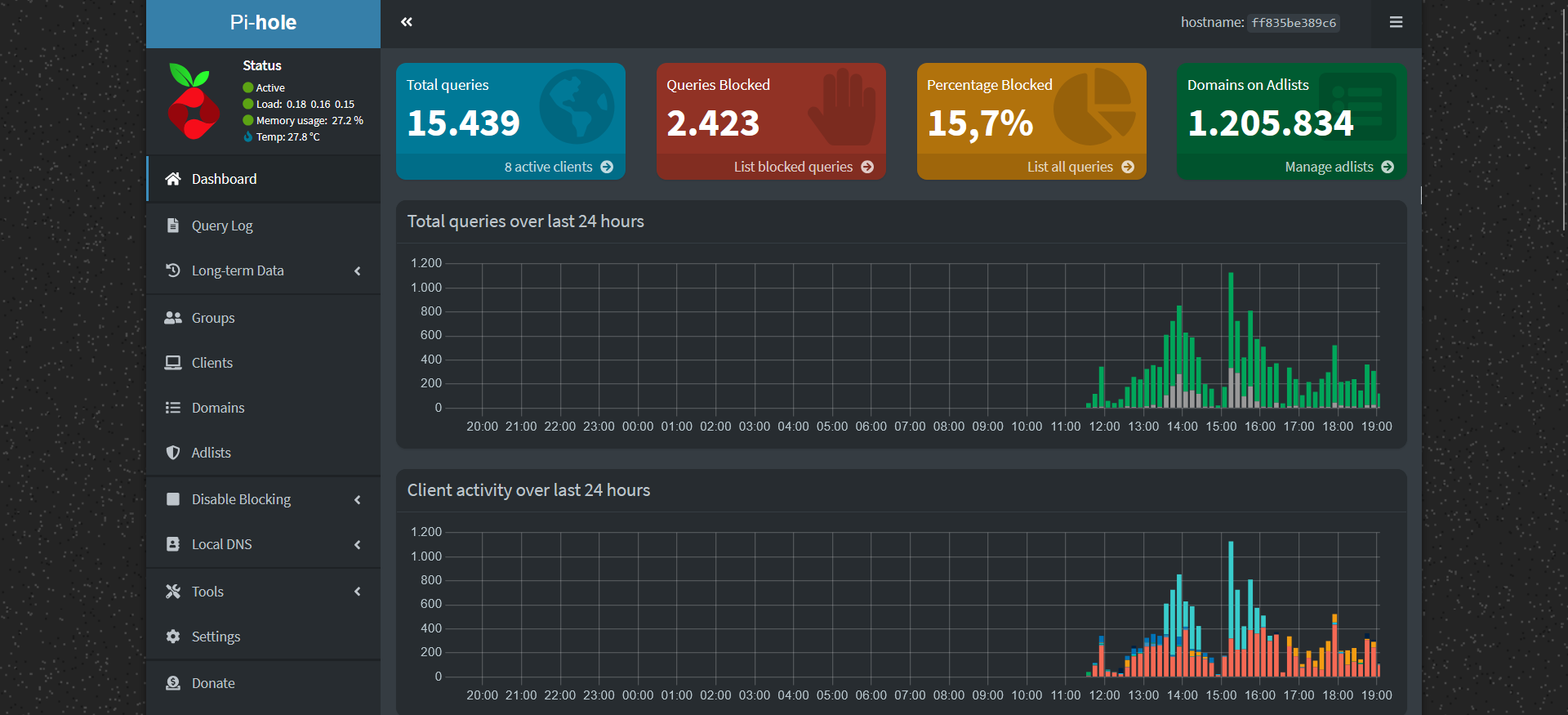The image size is (1568, 715).
Task: Click the Pi-hole header title
Action: click(x=263, y=23)
